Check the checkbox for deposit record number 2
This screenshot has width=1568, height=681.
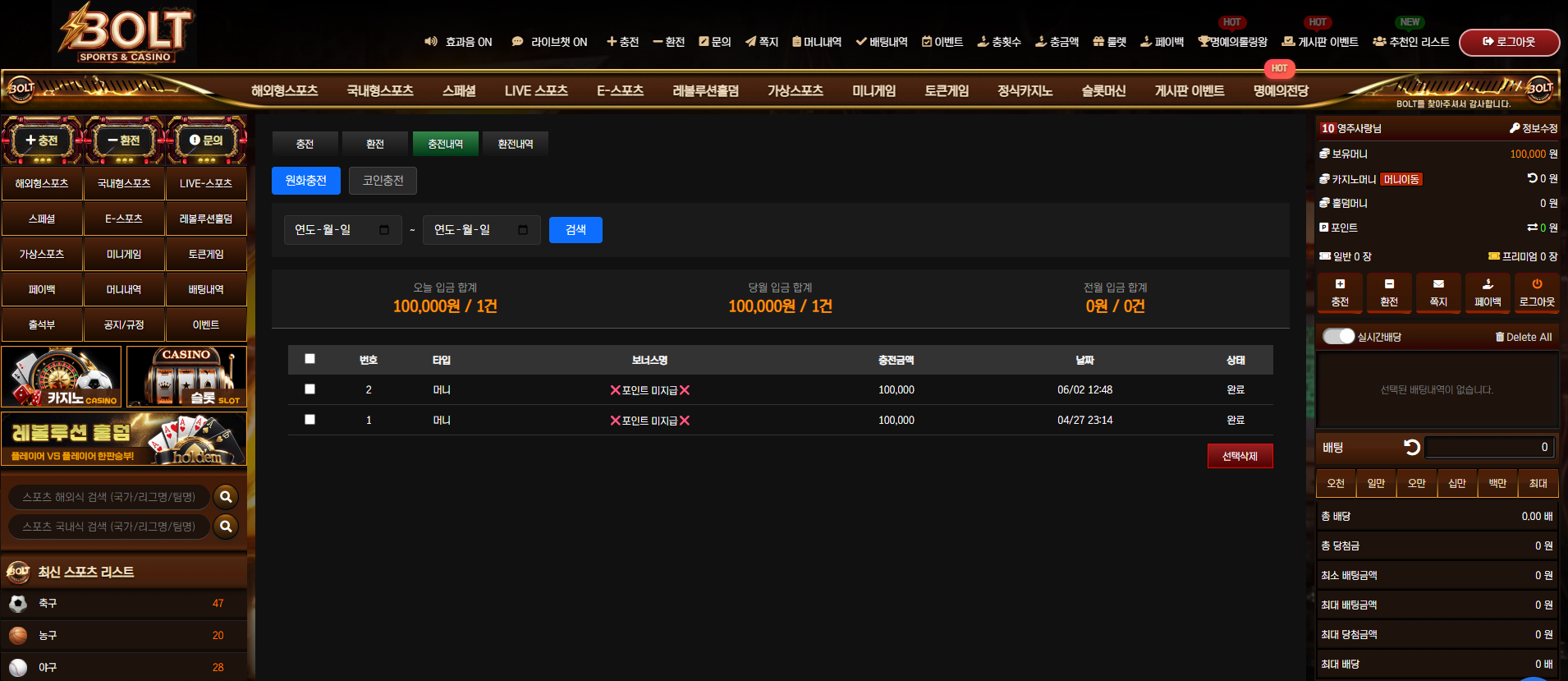[309, 389]
